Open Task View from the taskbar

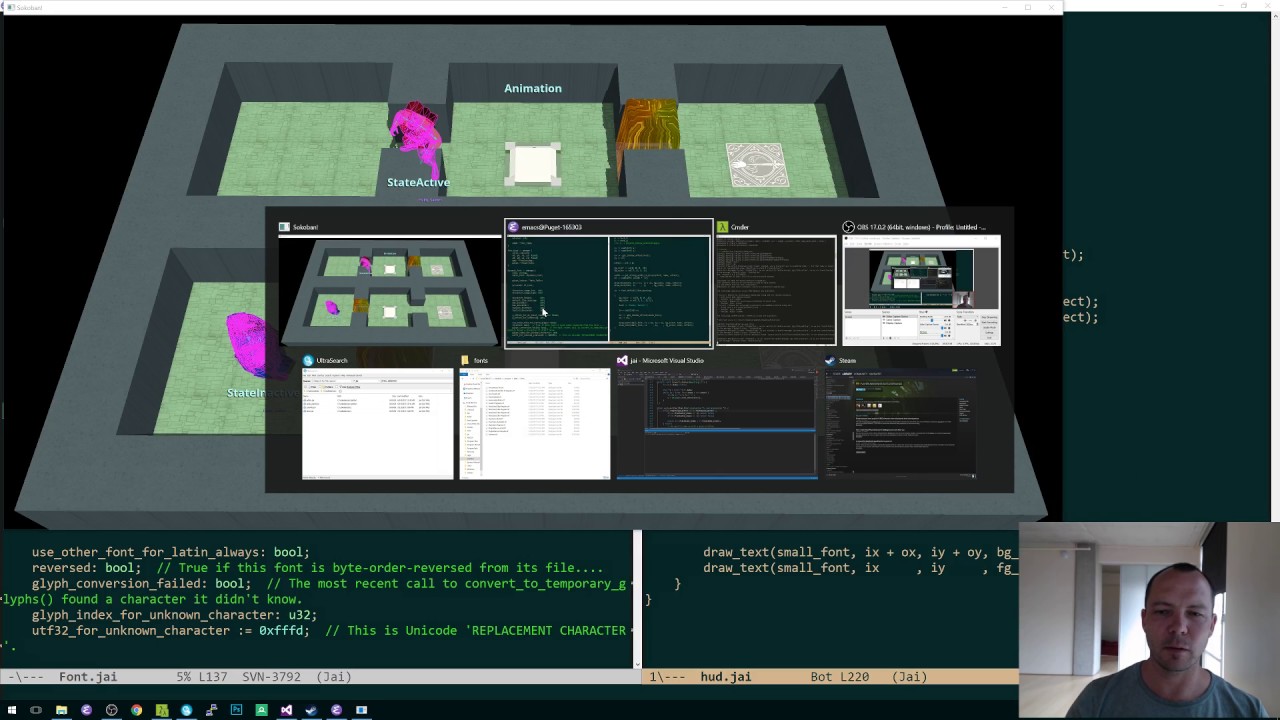click(36, 710)
